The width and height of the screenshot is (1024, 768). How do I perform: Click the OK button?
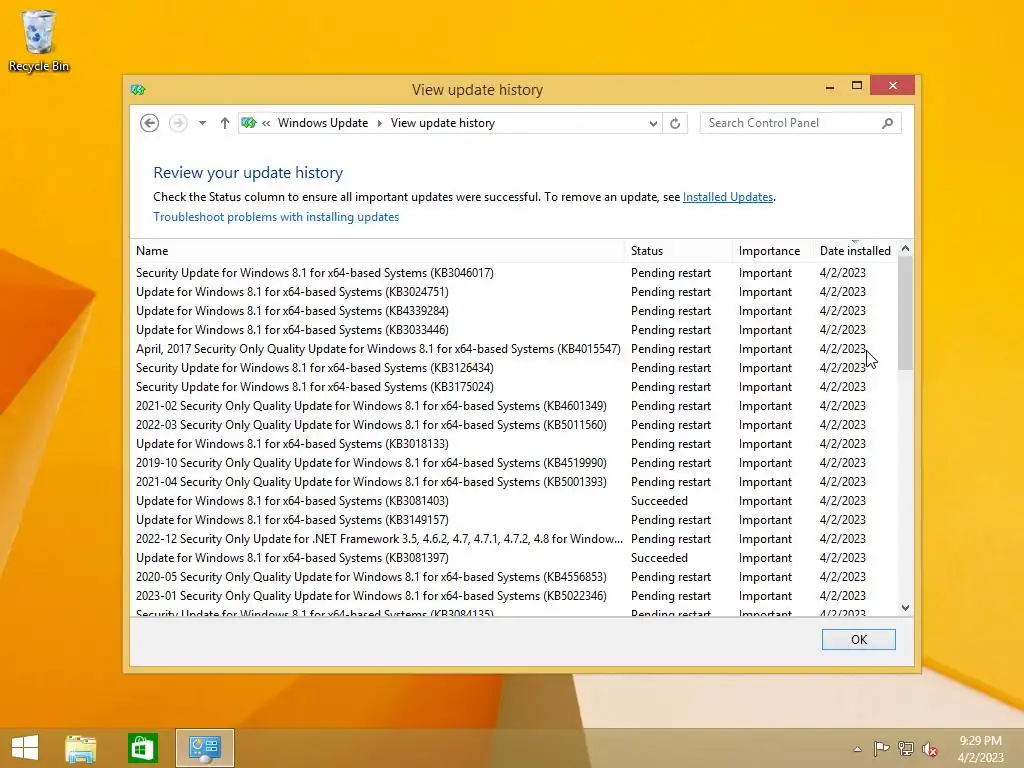(x=859, y=639)
